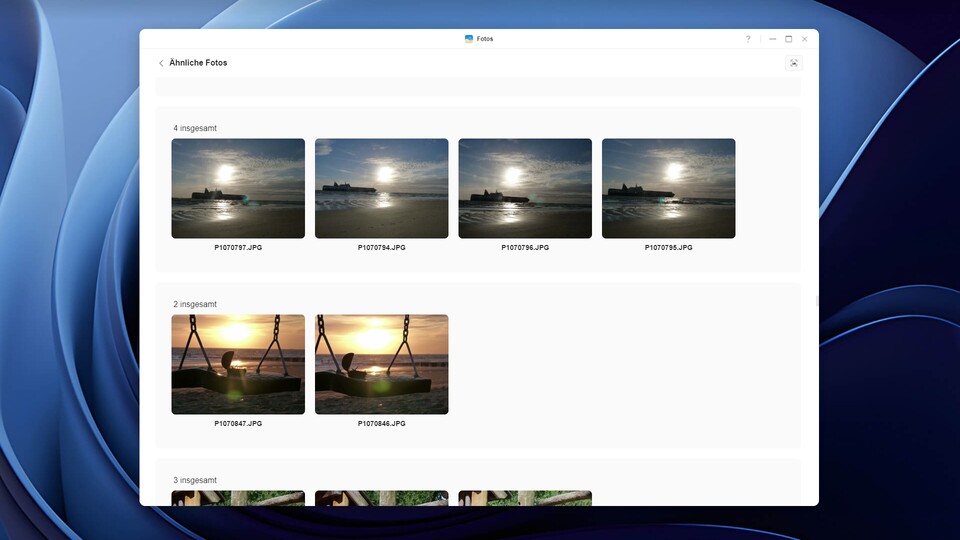Click the vertical scrollbar on the right edge
The height and width of the screenshot is (540, 960).
click(816, 300)
